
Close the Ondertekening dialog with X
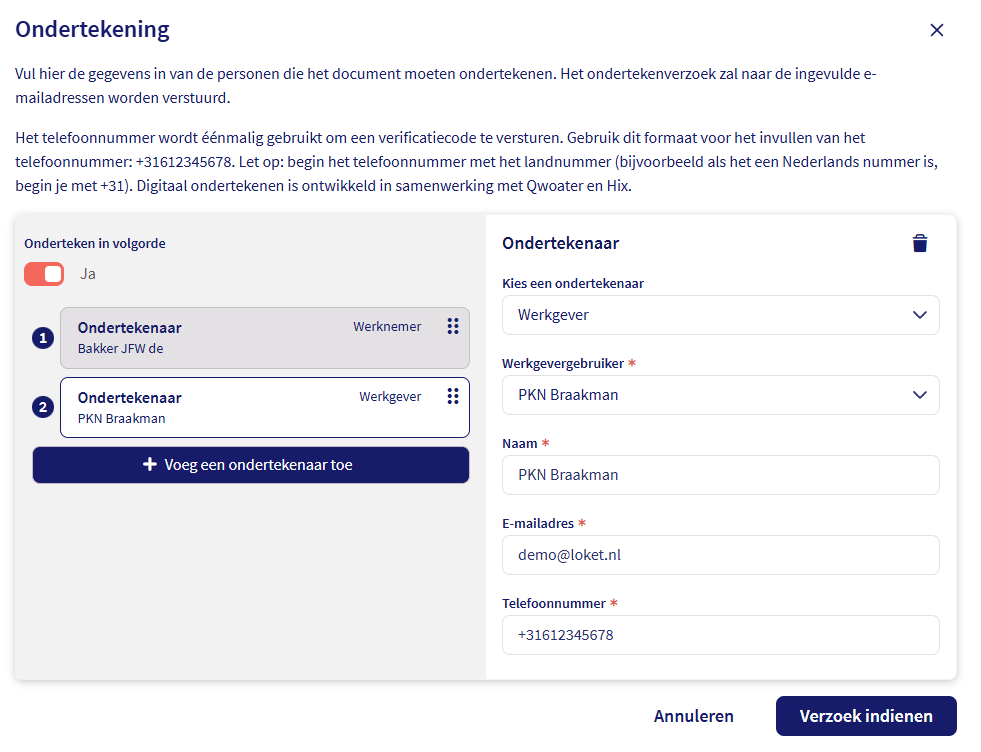coord(937,30)
